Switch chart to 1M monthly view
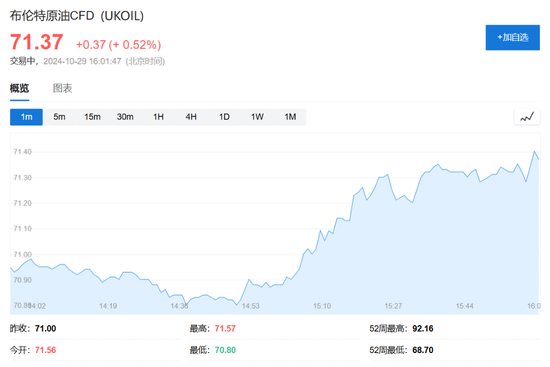The image size is (550, 367). [290, 117]
